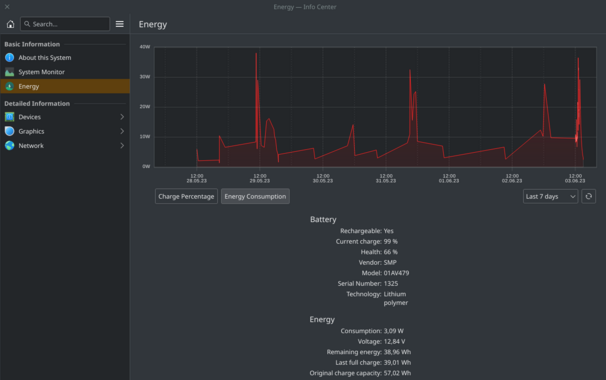This screenshot has height=380, width=606.
Task: Click the 29.05.23 date label
Action: (x=260, y=181)
